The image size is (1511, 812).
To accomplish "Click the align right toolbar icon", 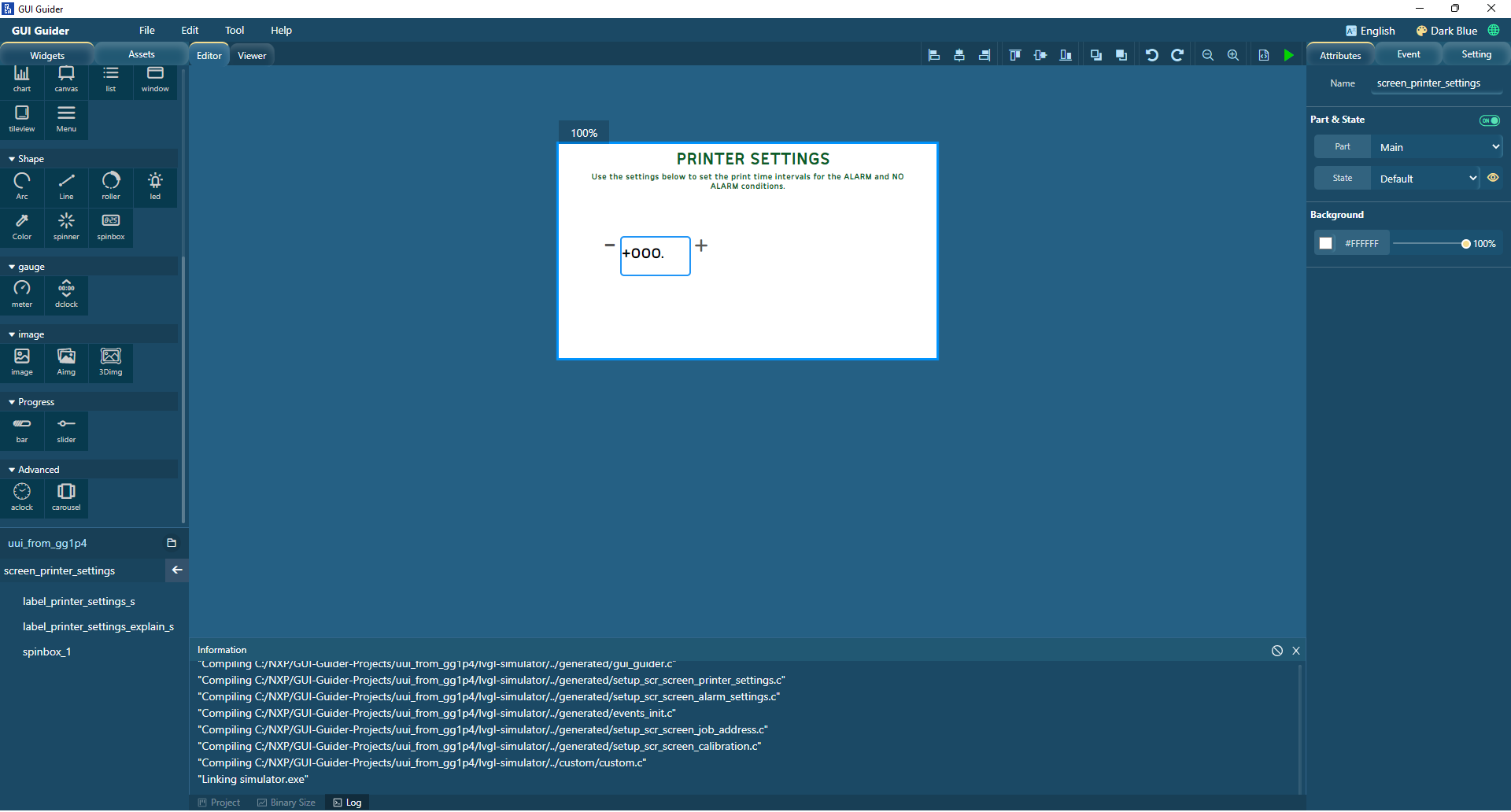I will (985, 55).
